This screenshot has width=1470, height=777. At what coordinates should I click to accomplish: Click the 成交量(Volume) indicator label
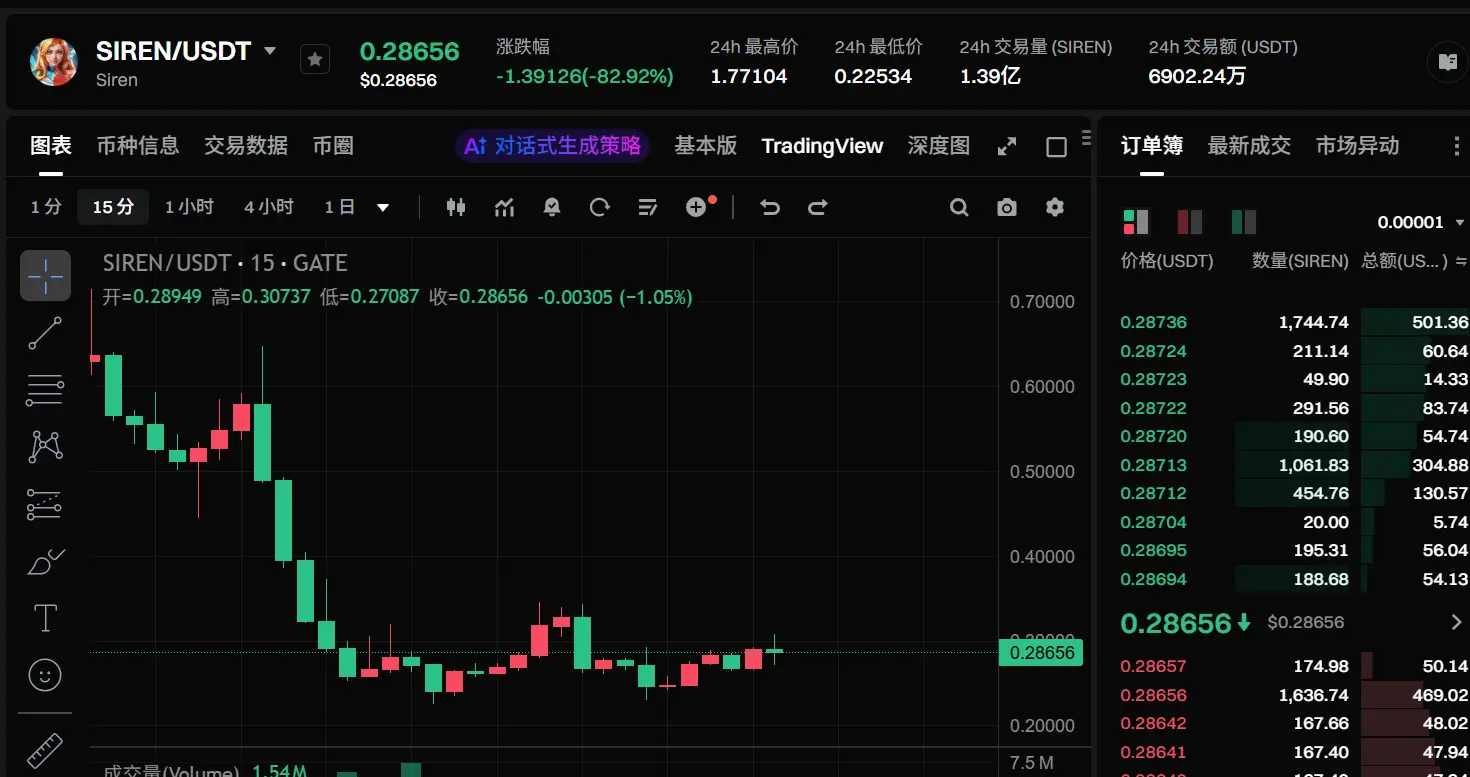(171, 771)
